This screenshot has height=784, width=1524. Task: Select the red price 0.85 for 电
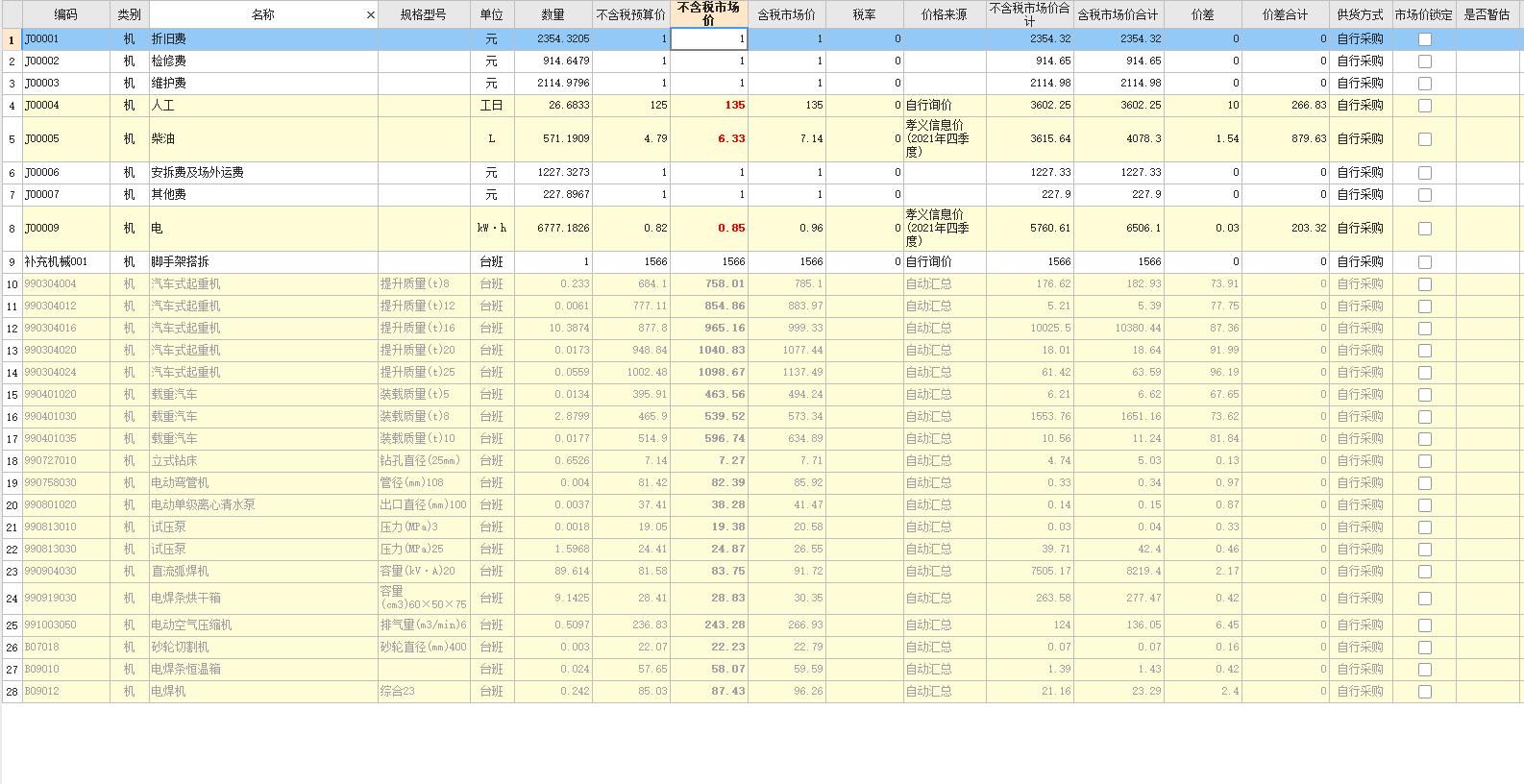click(708, 229)
